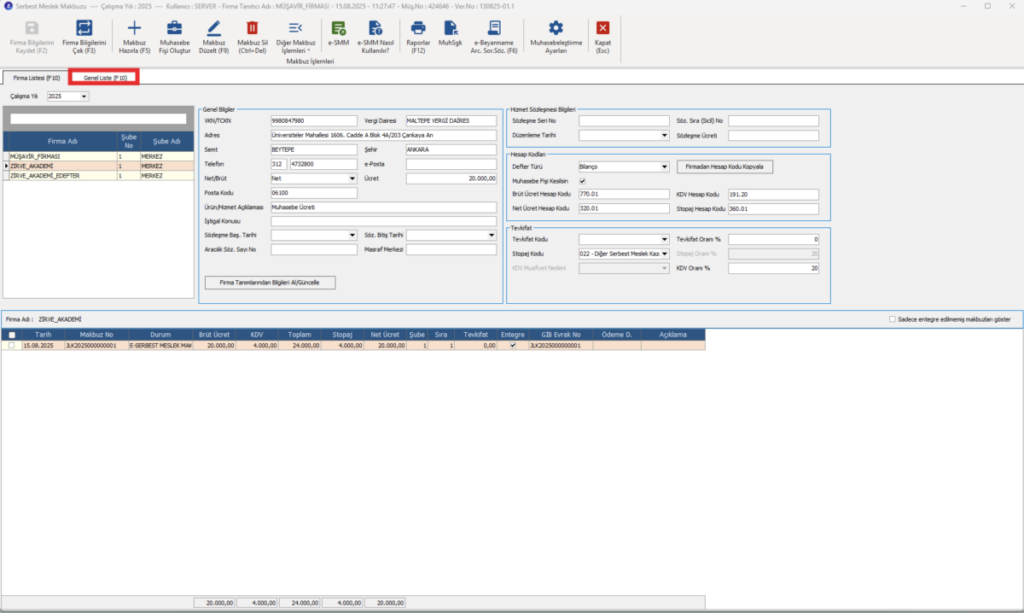The height and width of the screenshot is (613, 1024).
Task: Click Firma Bilgilerini Çek (F3) icon
Action: (x=84, y=28)
